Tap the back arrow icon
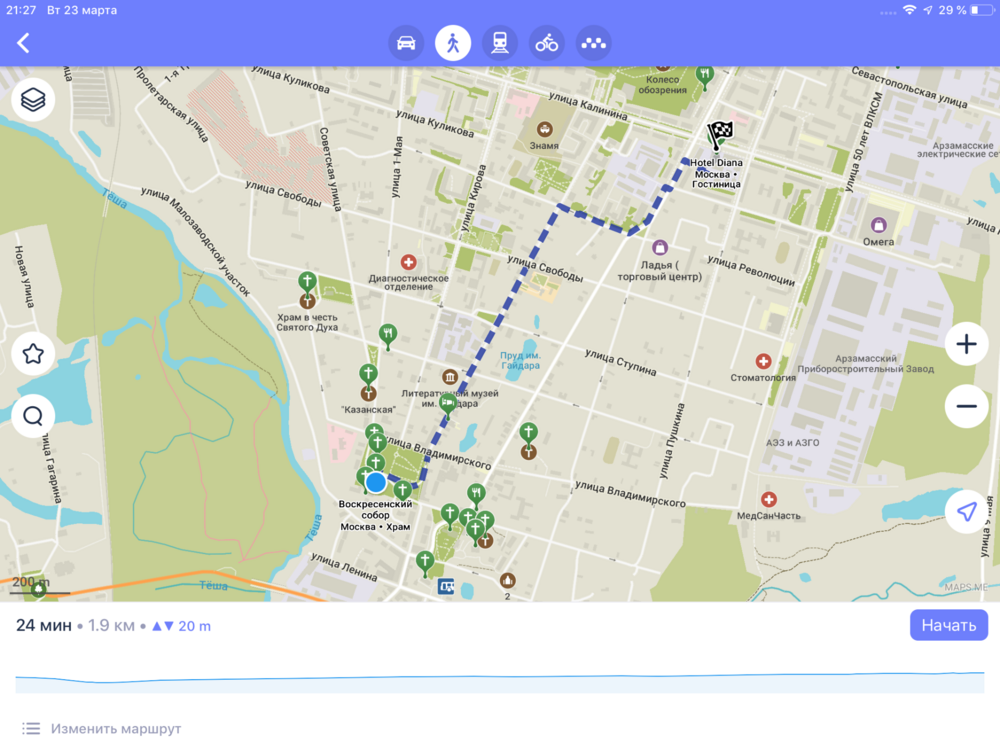The image size is (1000, 750). click(x=23, y=43)
